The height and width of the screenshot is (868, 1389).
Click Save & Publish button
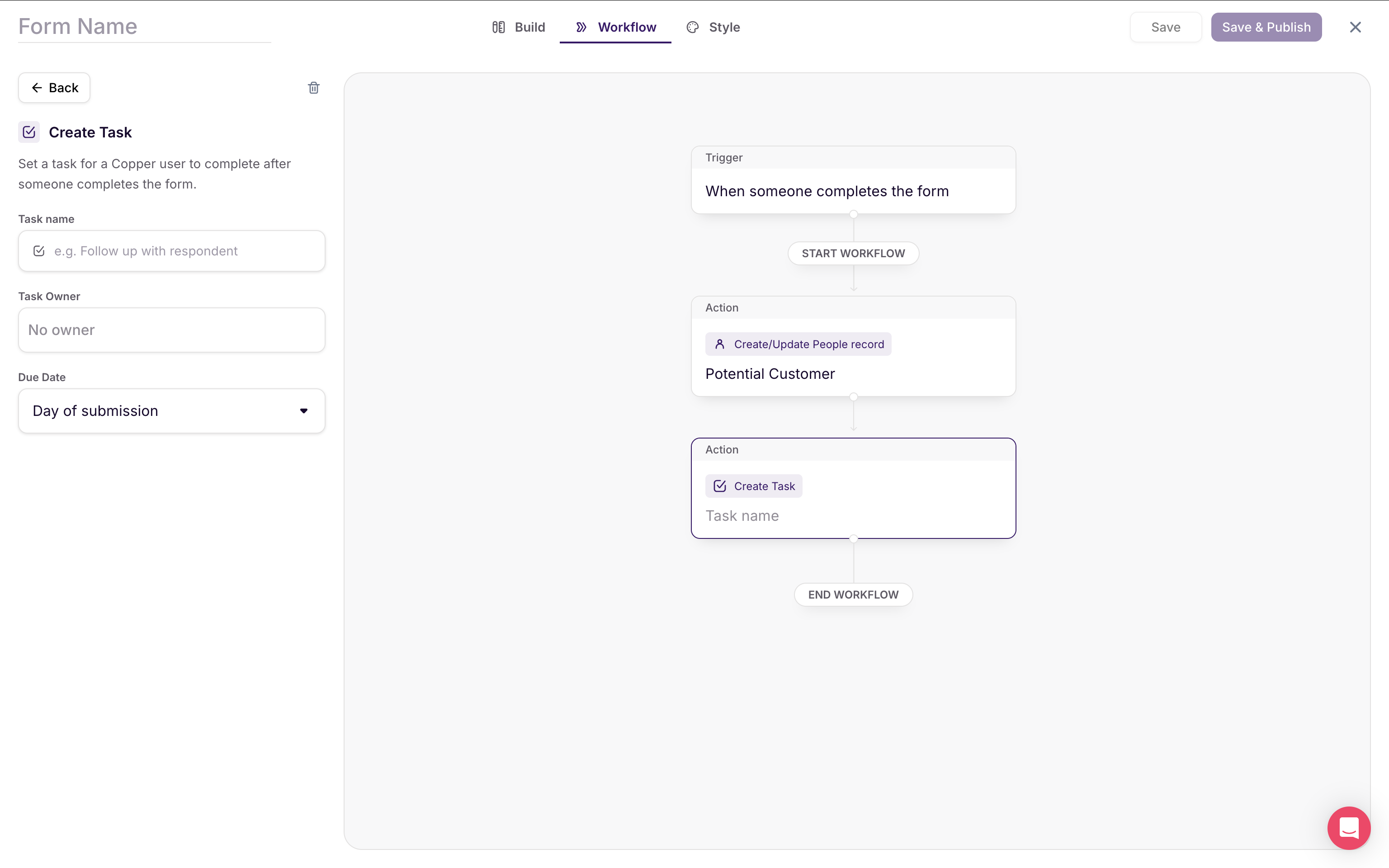click(x=1266, y=27)
